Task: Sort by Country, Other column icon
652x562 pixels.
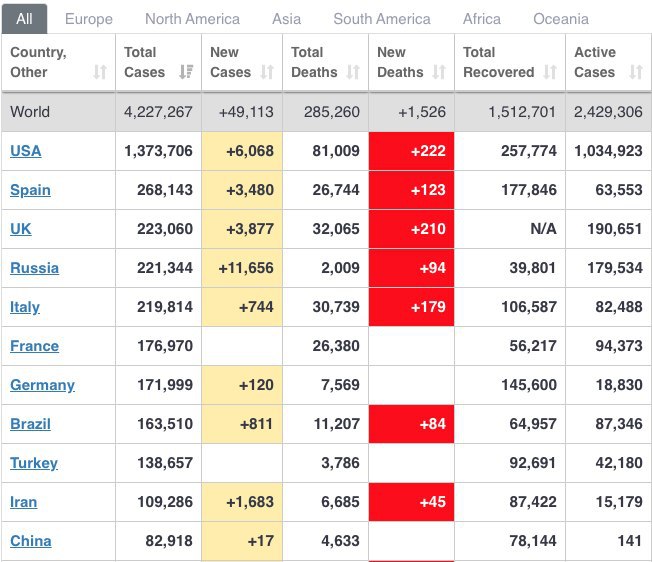Action: tap(100, 72)
